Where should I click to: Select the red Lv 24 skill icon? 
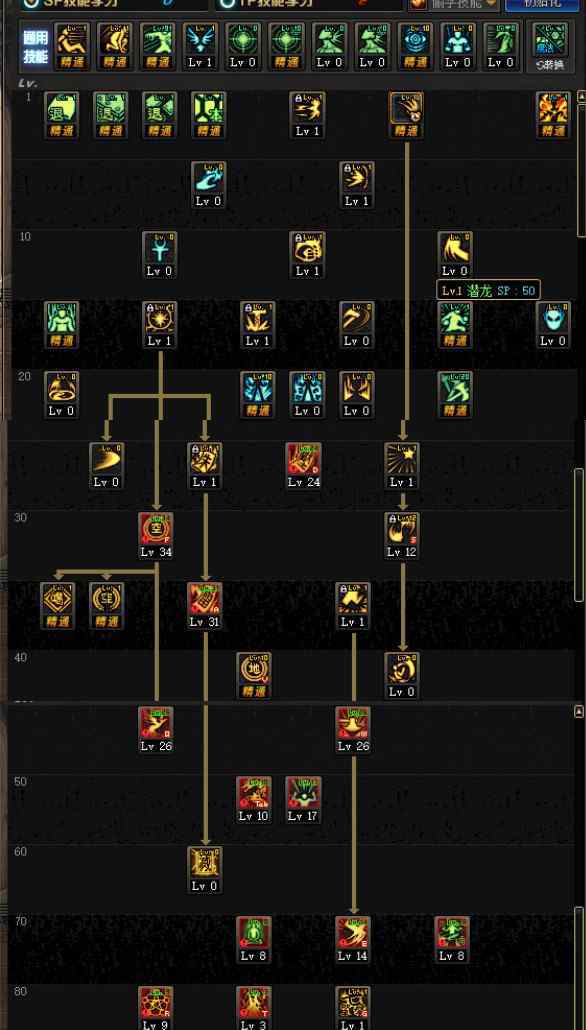tap(304, 459)
